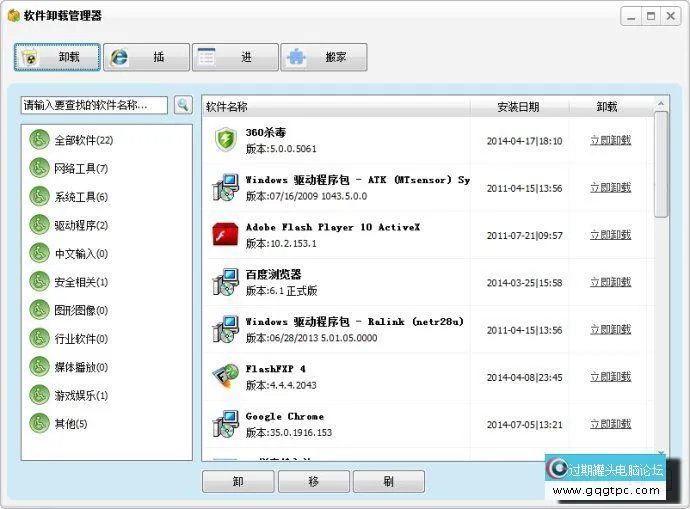
Task: Click the 360杀毒 shield icon
Action: pos(226,139)
